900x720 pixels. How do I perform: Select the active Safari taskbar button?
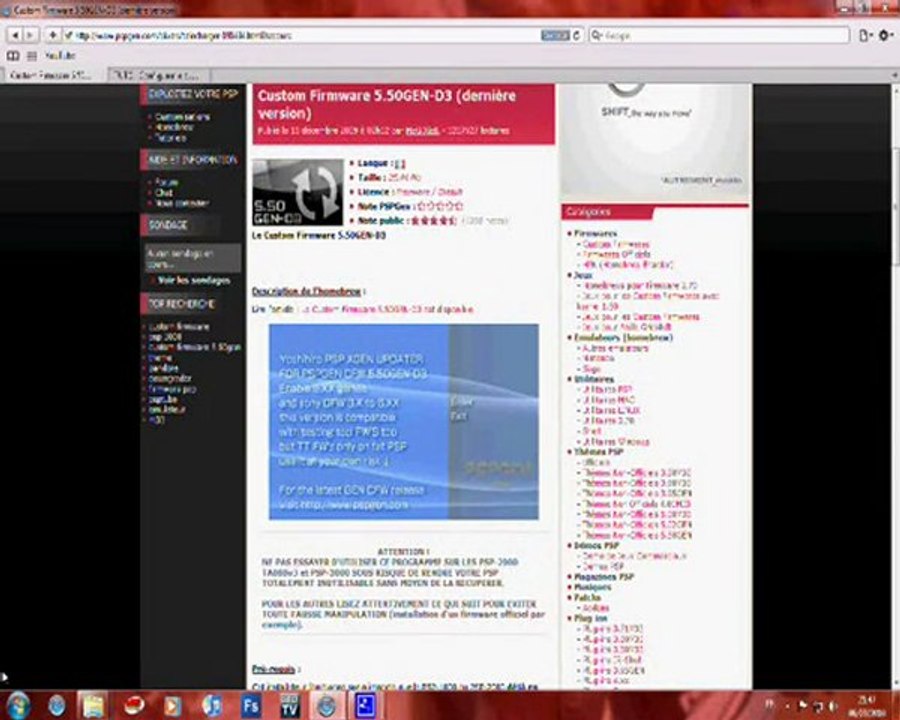click(327, 706)
